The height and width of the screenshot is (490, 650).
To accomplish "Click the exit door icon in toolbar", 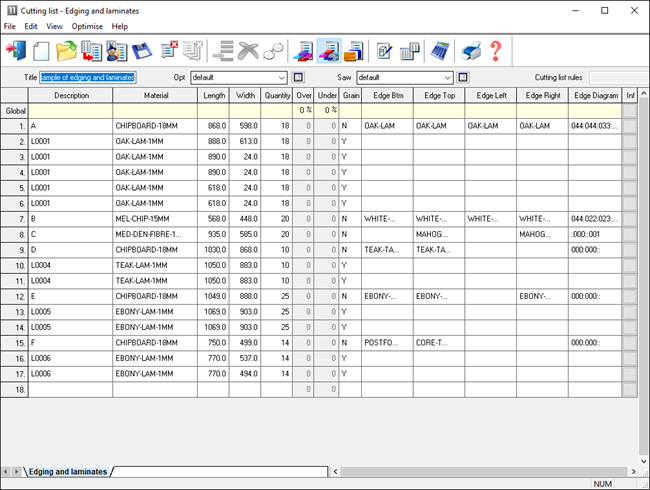I will pos(17,51).
